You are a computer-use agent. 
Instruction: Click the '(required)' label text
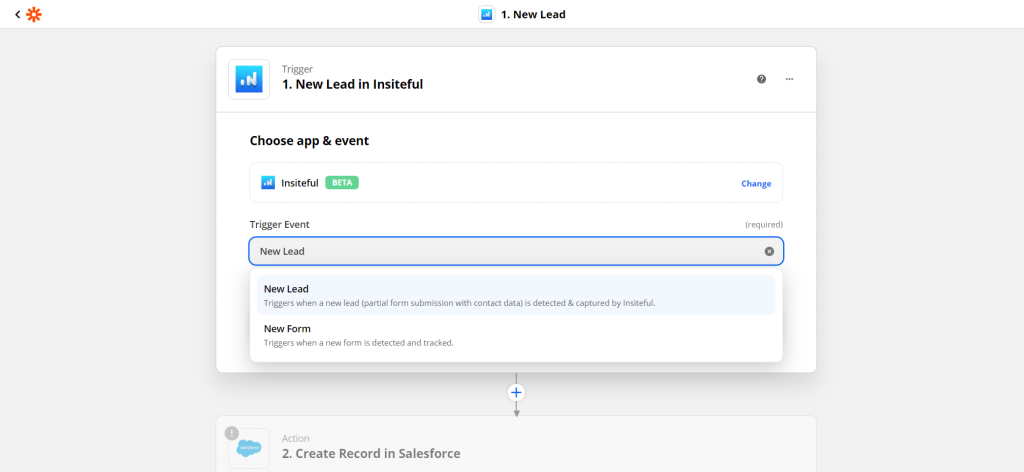click(x=763, y=225)
